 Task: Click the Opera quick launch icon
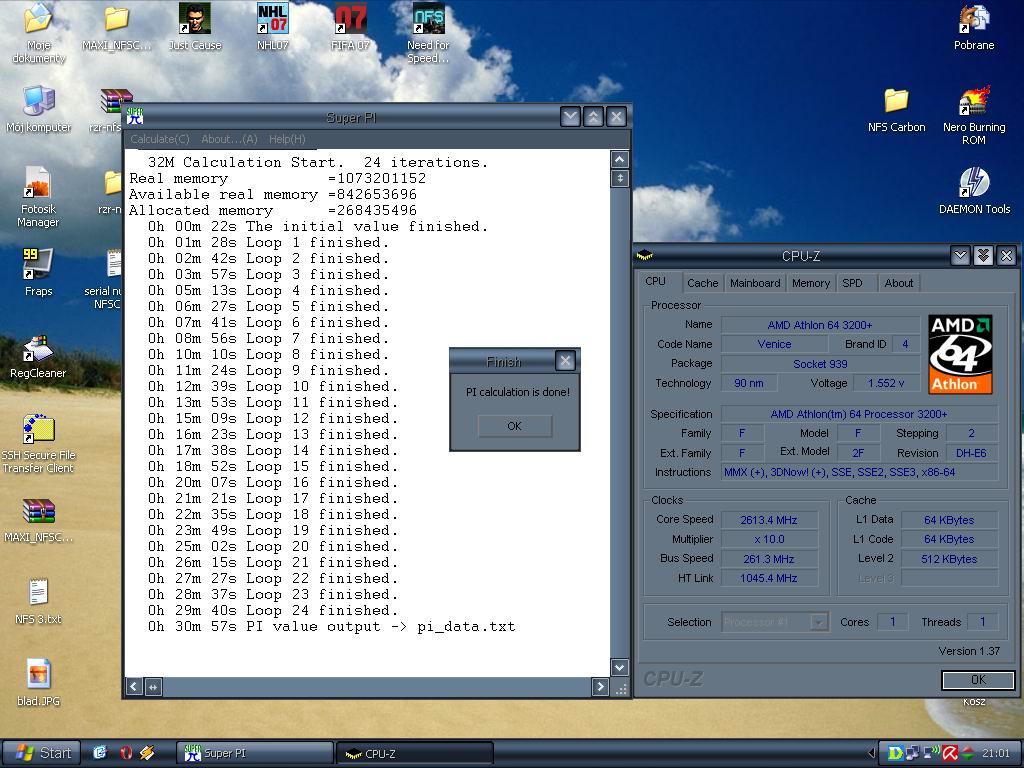[125, 753]
